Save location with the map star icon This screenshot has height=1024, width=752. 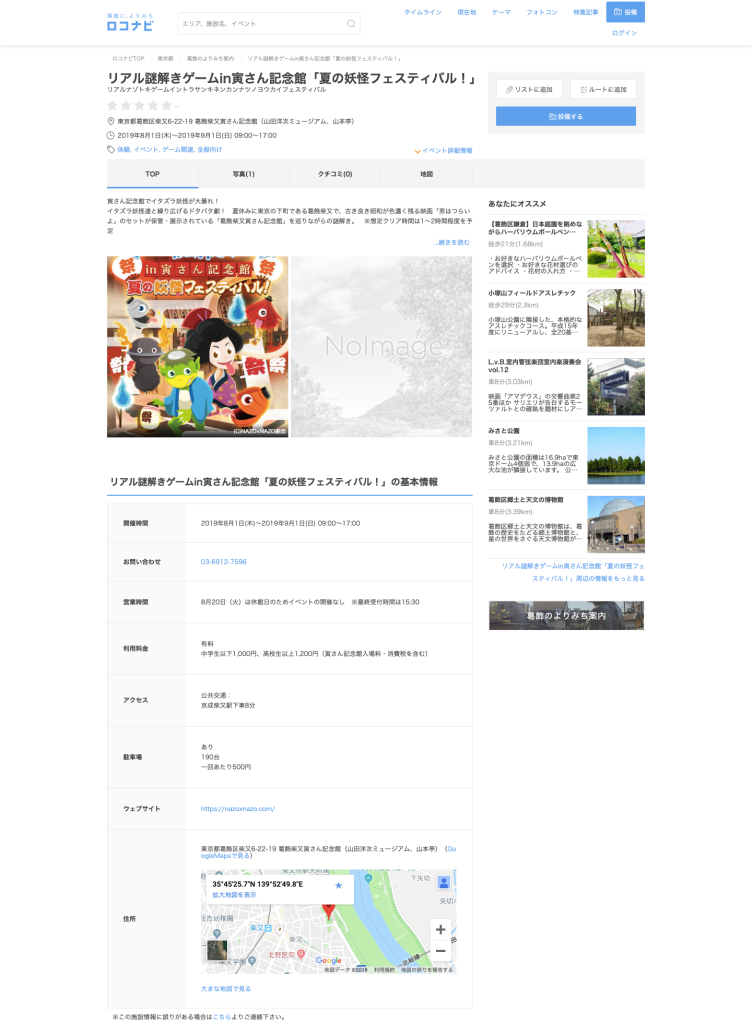(338, 885)
